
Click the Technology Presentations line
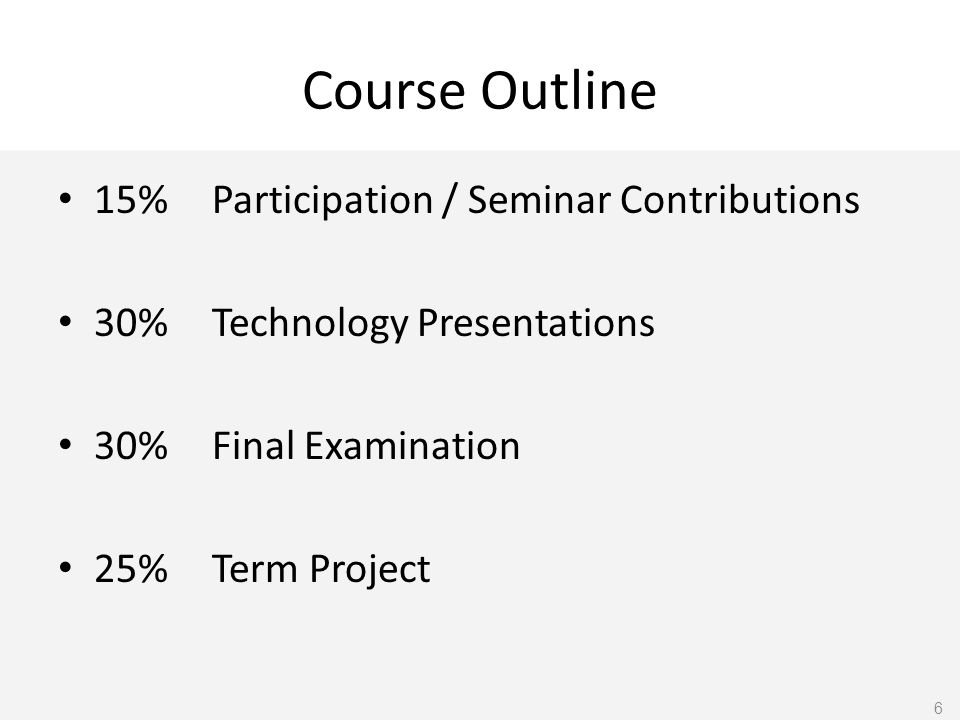click(x=433, y=324)
